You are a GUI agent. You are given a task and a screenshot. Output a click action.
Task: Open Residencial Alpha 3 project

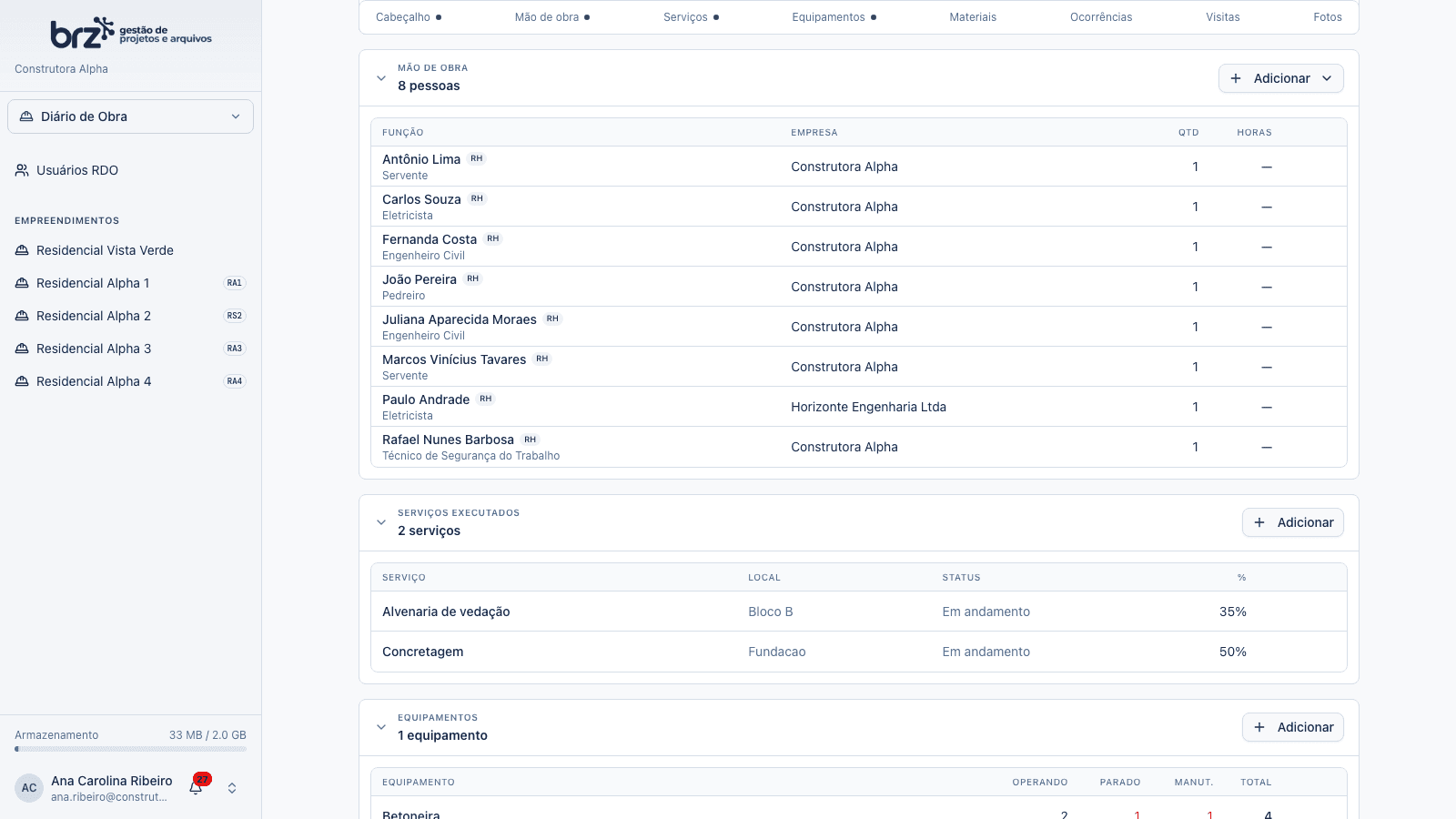[131, 349]
